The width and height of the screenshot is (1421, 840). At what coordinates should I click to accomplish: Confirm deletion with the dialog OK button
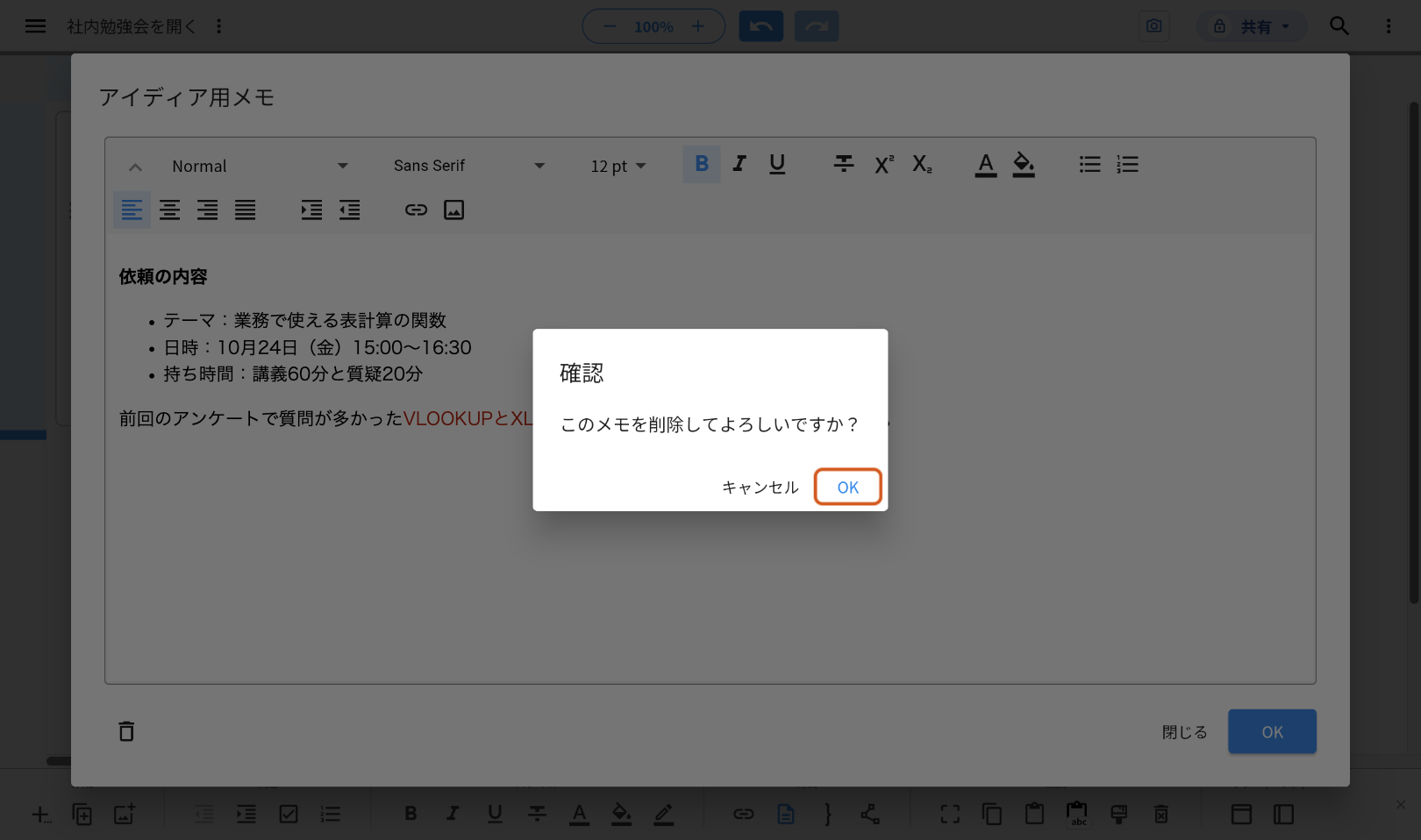tap(847, 488)
